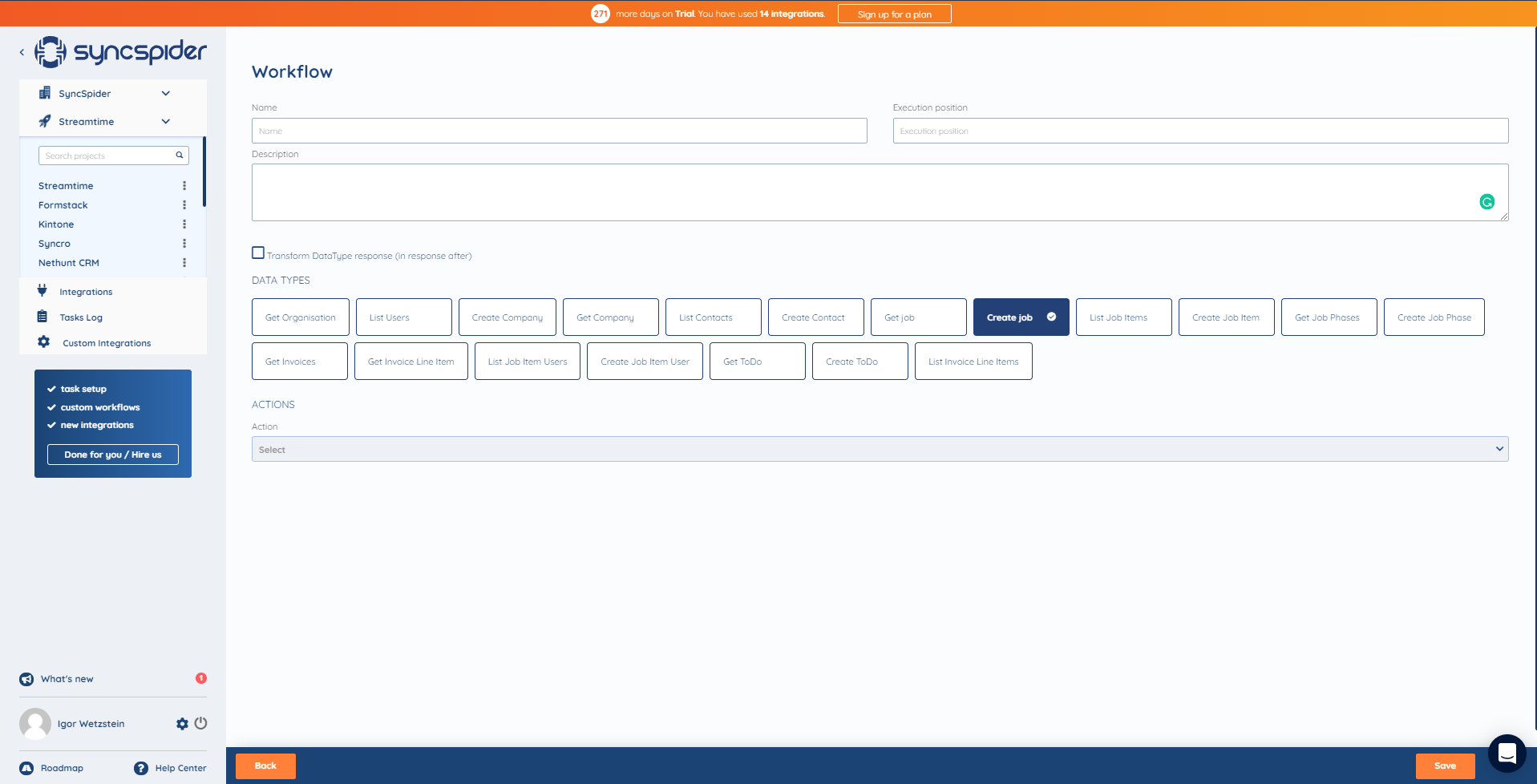Image resolution: width=1537 pixels, height=784 pixels.
Task: Select the Create Company data type
Action: (x=508, y=317)
